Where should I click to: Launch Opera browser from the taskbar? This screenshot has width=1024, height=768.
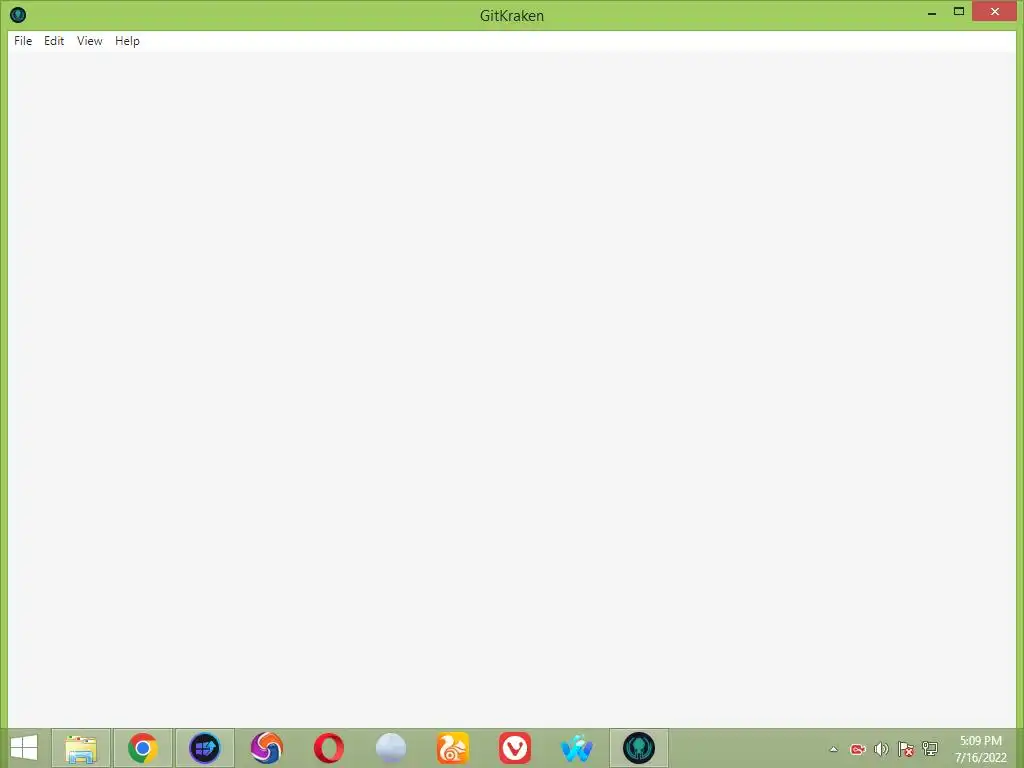coord(328,748)
